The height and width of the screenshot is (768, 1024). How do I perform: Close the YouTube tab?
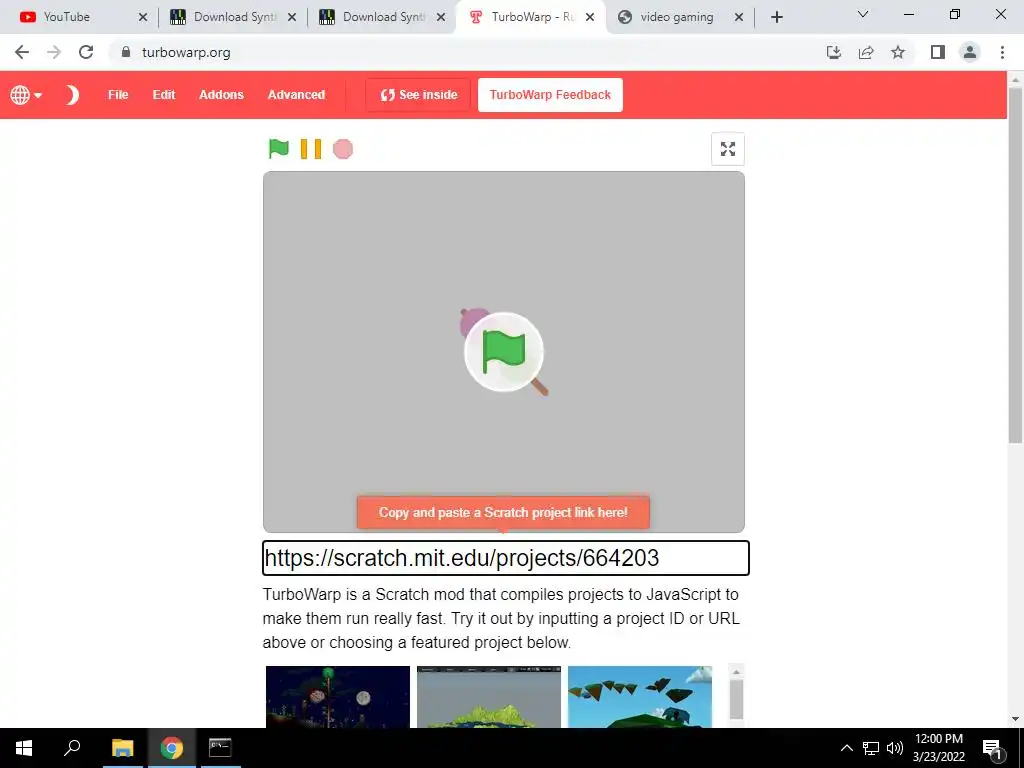point(143,17)
